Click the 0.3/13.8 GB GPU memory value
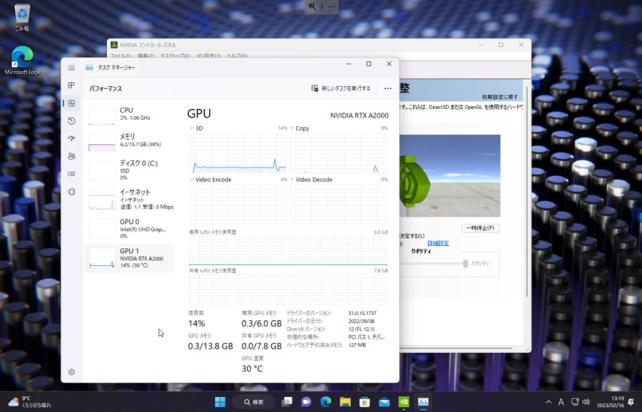The height and width of the screenshot is (412, 642). (210, 346)
